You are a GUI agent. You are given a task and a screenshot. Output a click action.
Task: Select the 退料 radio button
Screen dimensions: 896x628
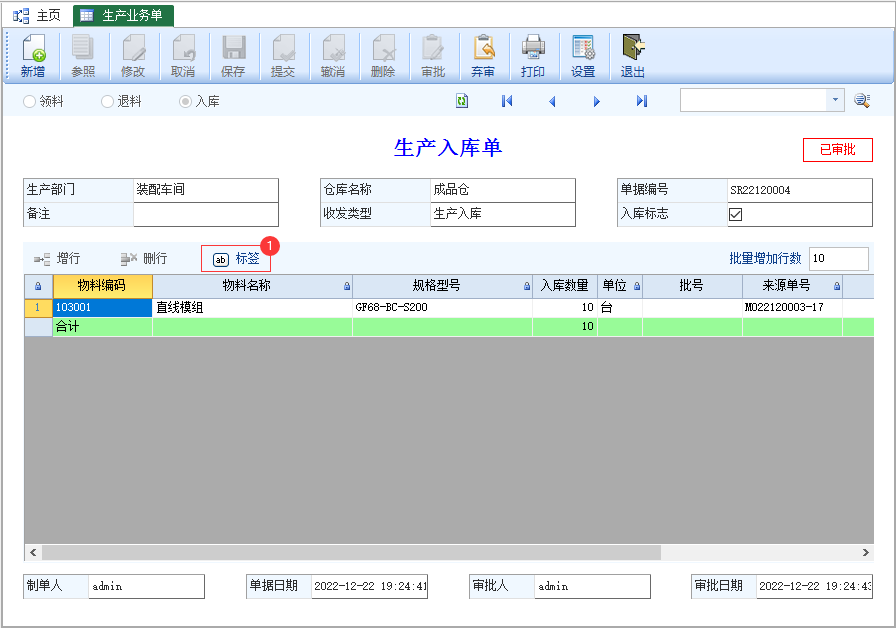coord(107,102)
